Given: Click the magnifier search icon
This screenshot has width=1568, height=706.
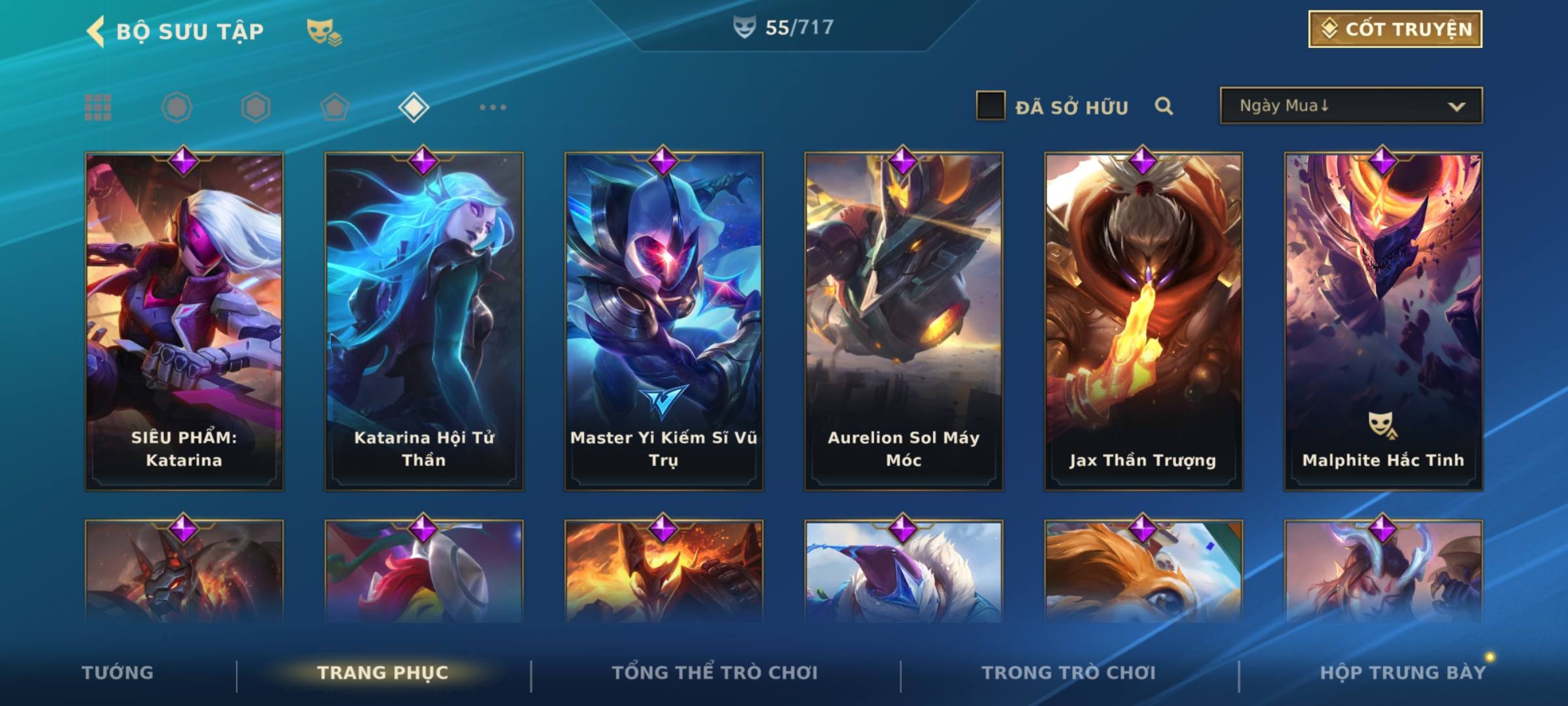Looking at the screenshot, I should (1164, 106).
